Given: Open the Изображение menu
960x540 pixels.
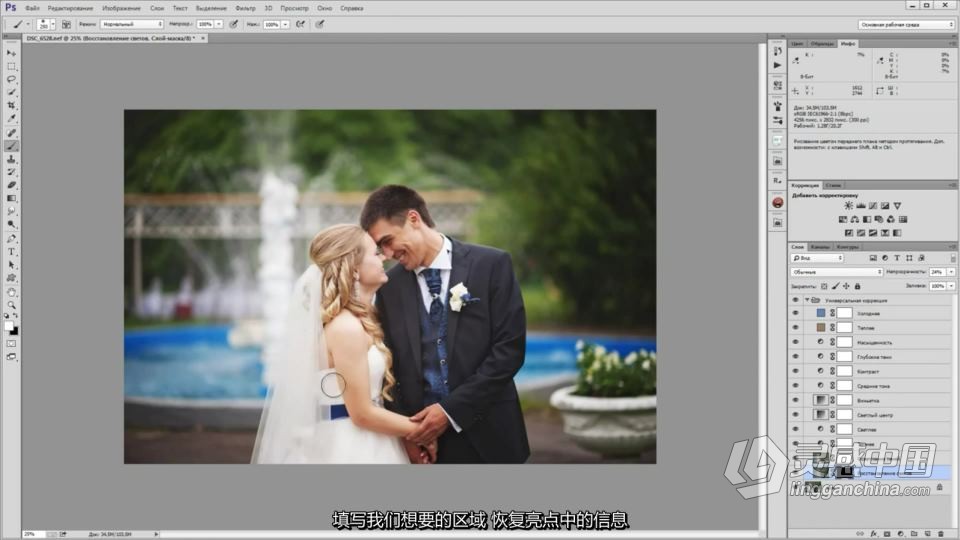Looking at the screenshot, I should 121,8.
